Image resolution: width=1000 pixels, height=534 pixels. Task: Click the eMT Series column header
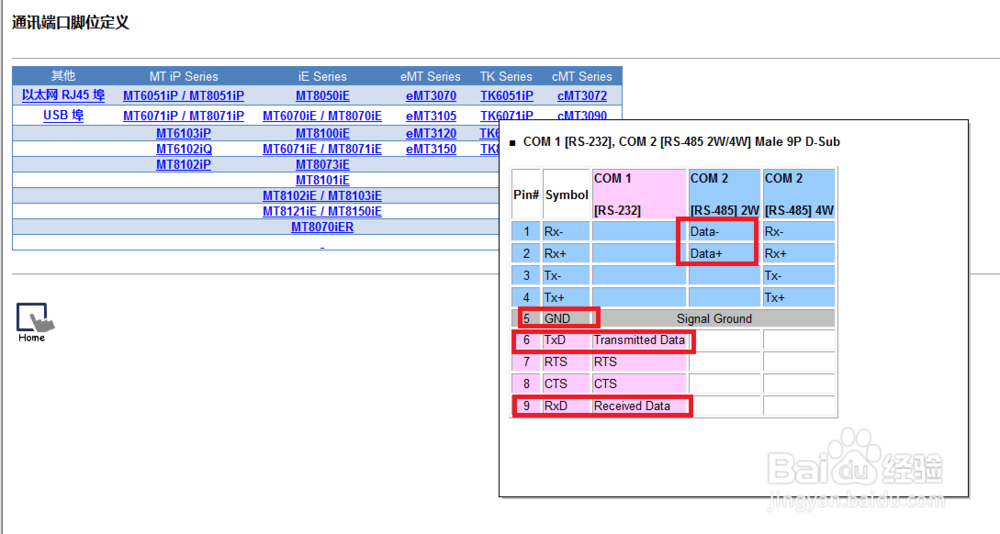tap(430, 76)
